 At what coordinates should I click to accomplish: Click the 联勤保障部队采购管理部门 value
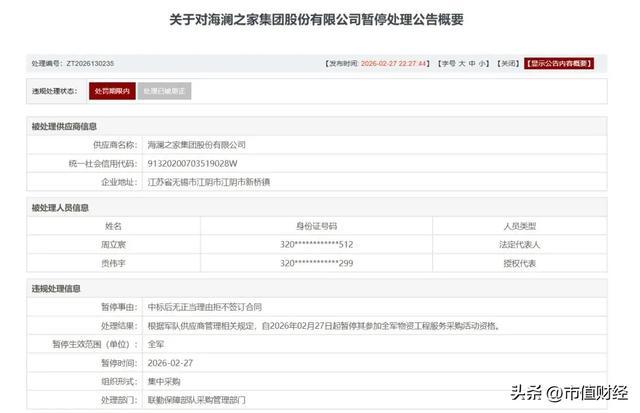click(x=196, y=400)
